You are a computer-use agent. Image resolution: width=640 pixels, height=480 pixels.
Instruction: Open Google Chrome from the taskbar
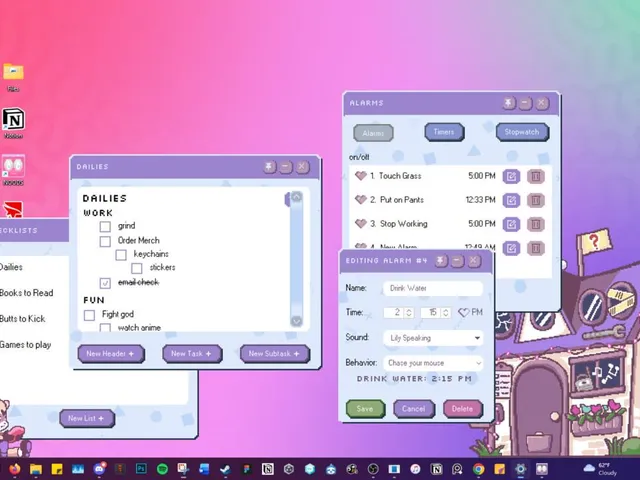pos(478,469)
